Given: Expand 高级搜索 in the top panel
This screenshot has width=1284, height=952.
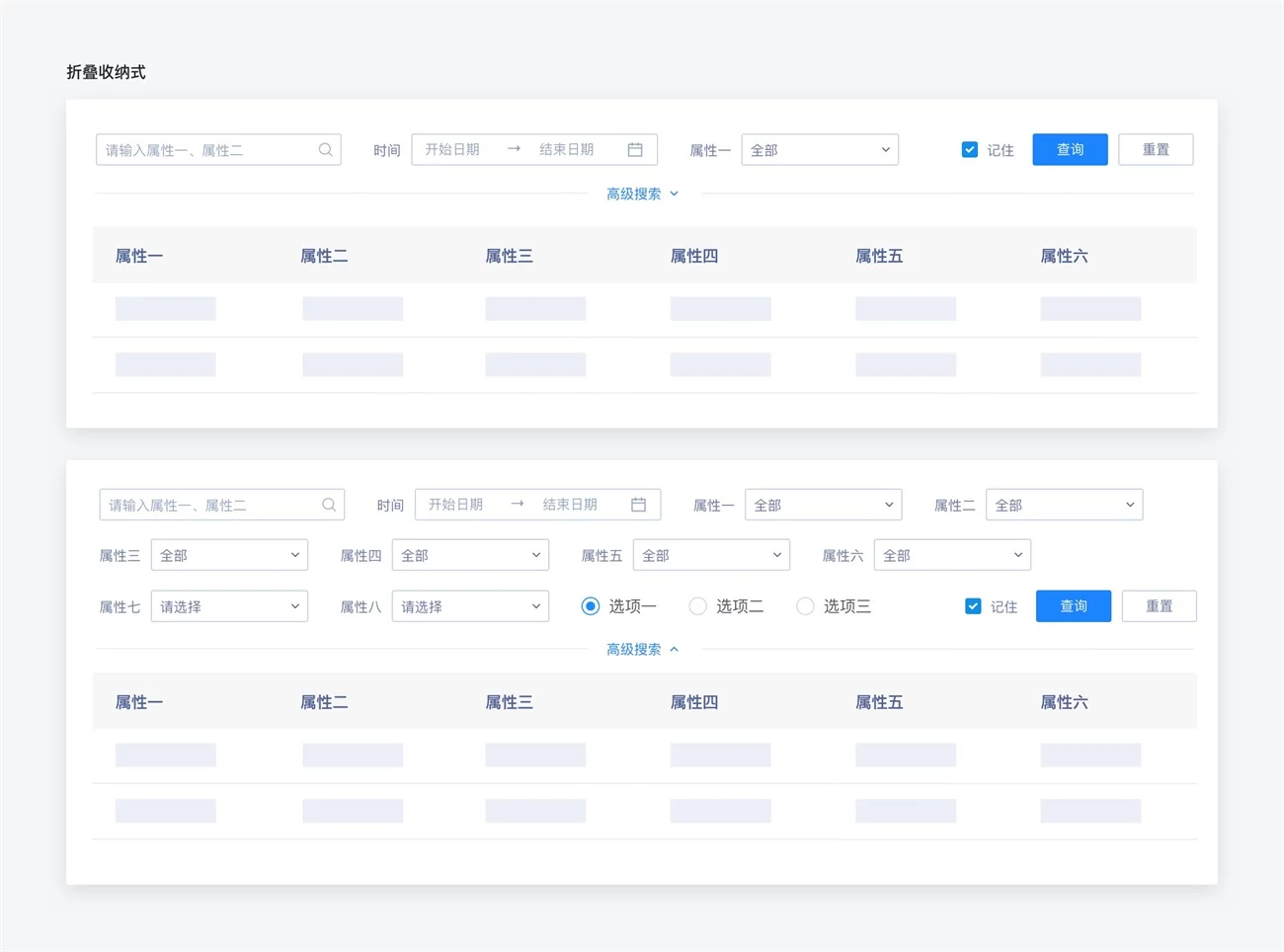Looking at the screenshot, I should pos(642,194).
